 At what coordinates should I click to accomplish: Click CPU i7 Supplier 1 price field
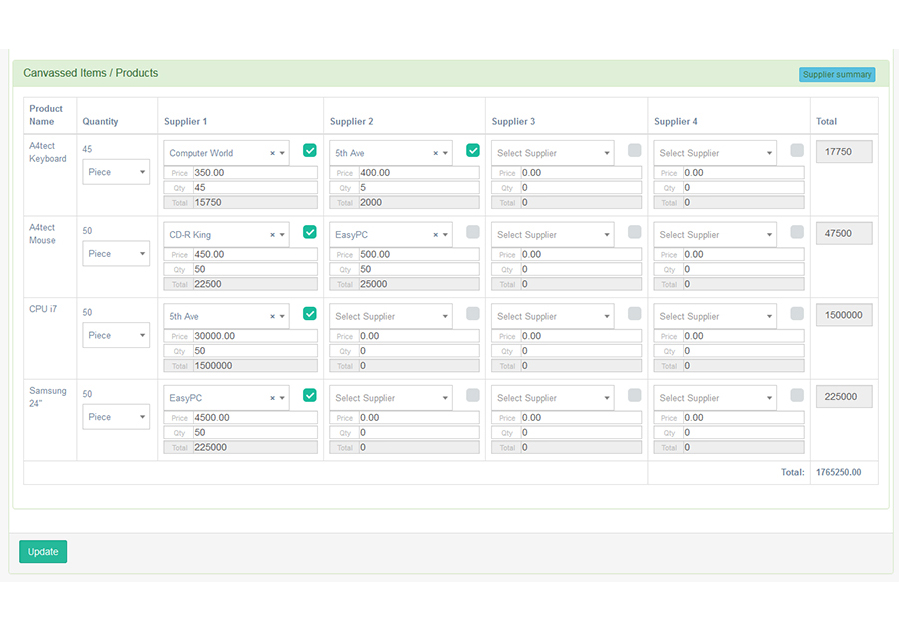[x=254, y=336]
